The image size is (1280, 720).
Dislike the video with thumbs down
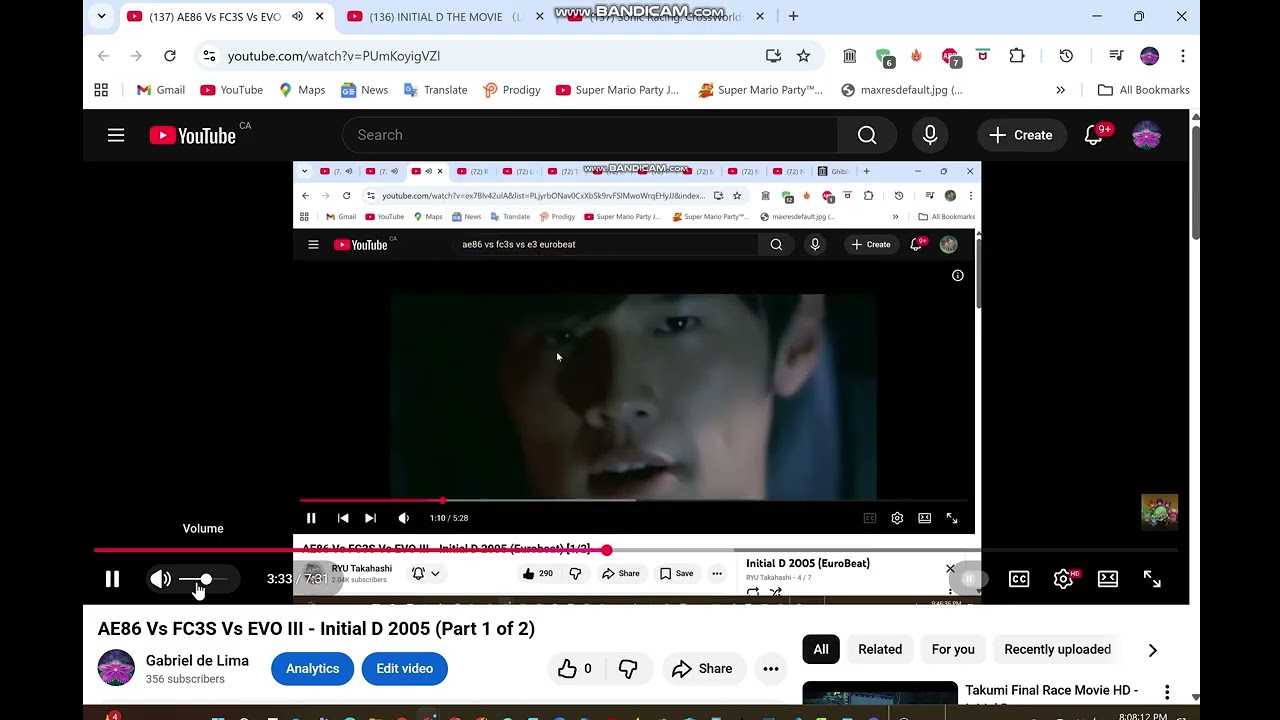[628, 669]
